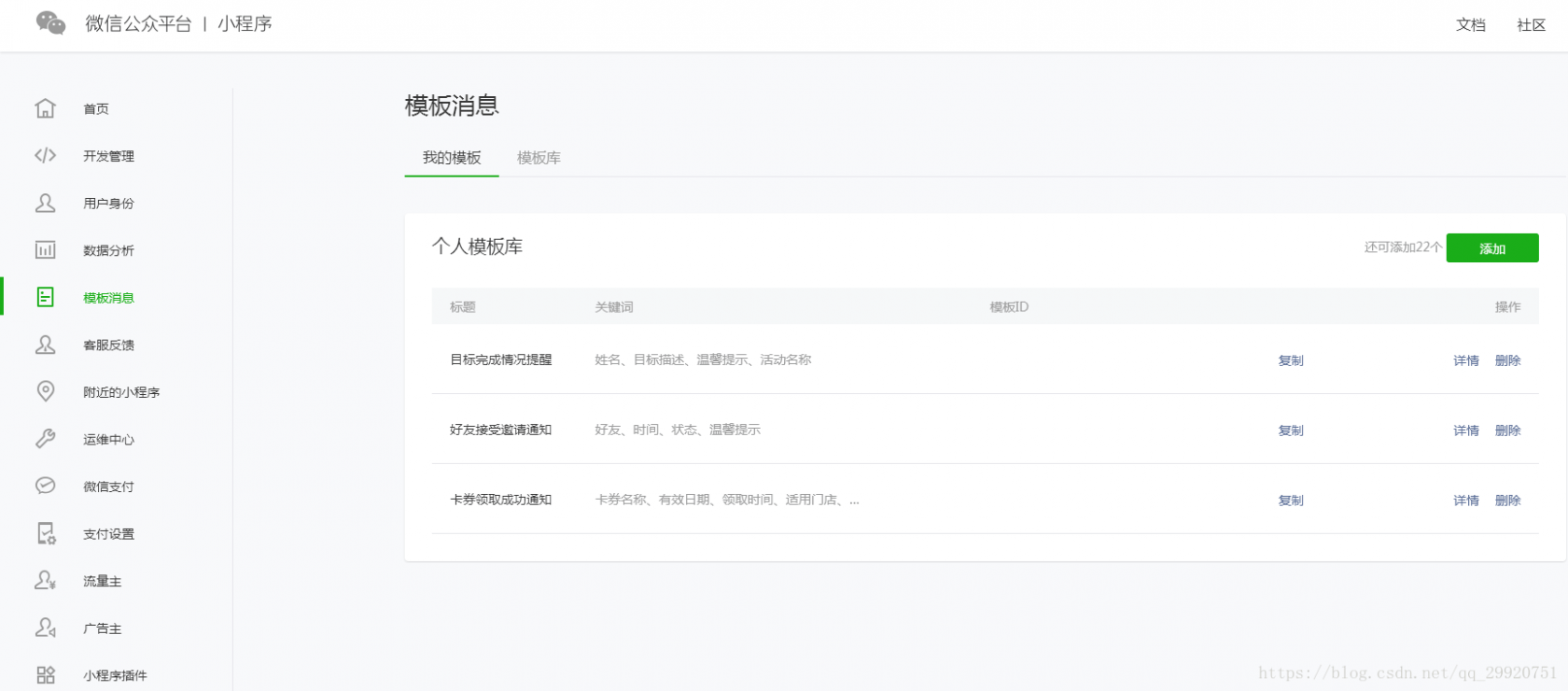Click the checkmark bubble icon for 微信支付

click(45, 486)
